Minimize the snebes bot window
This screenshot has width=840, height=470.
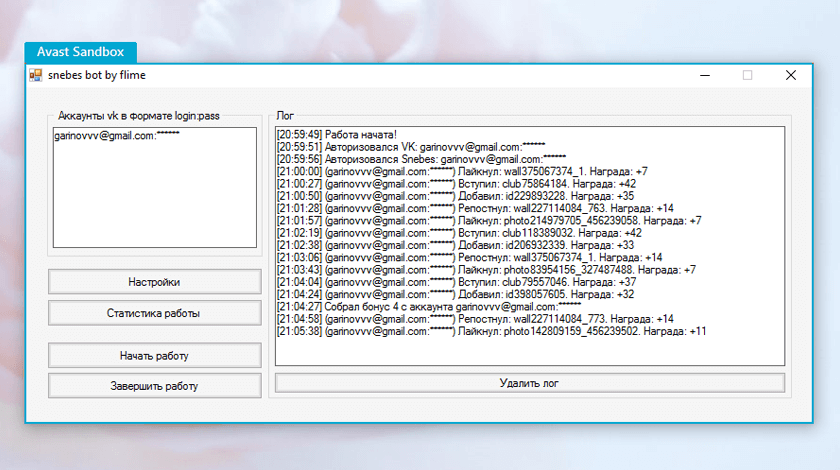tap(705, 76)
